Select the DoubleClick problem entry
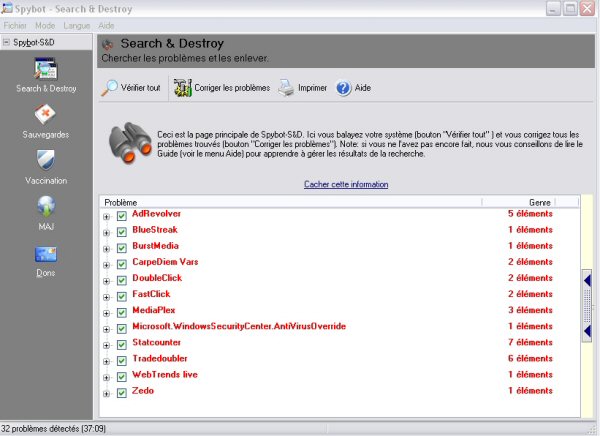Screen dimensions: 600x436 point(157,278)
